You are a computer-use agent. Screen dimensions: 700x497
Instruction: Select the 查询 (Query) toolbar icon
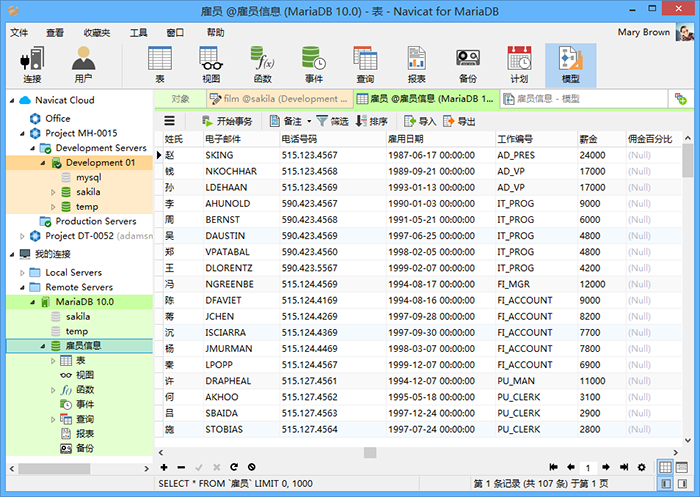click(x=365, y=65)
